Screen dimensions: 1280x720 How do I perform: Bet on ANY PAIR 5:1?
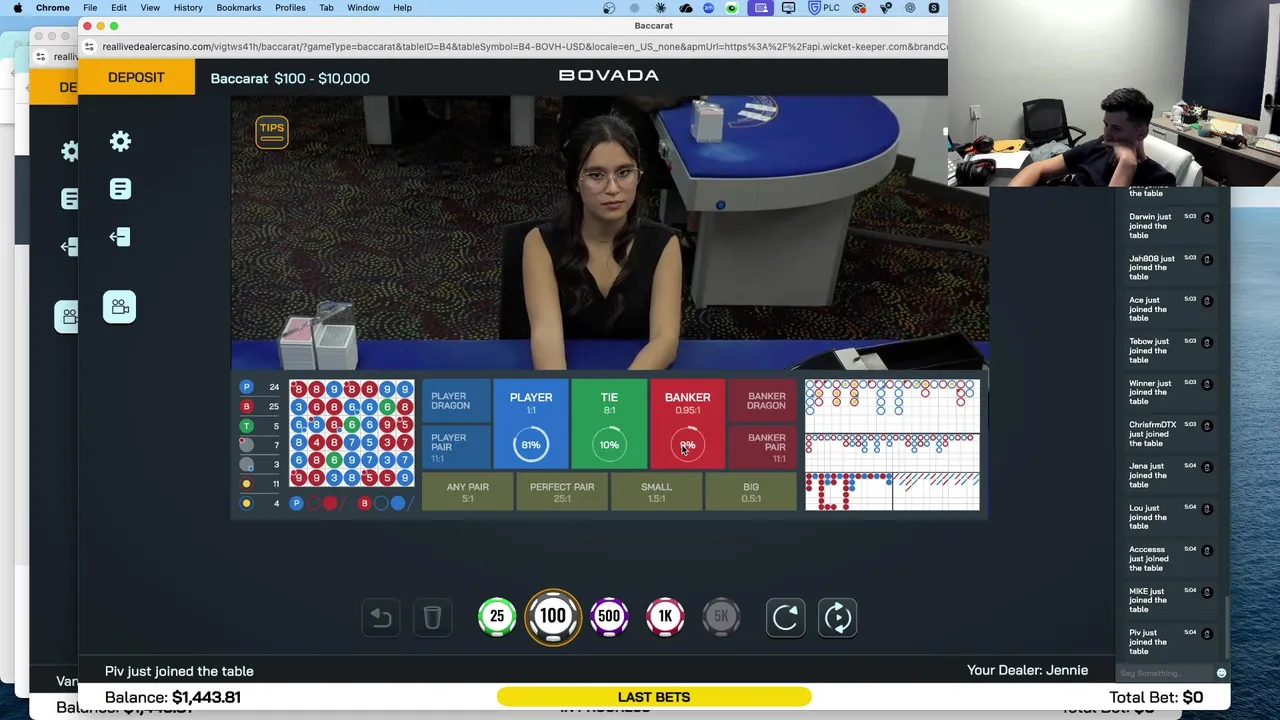pos(468,492)
